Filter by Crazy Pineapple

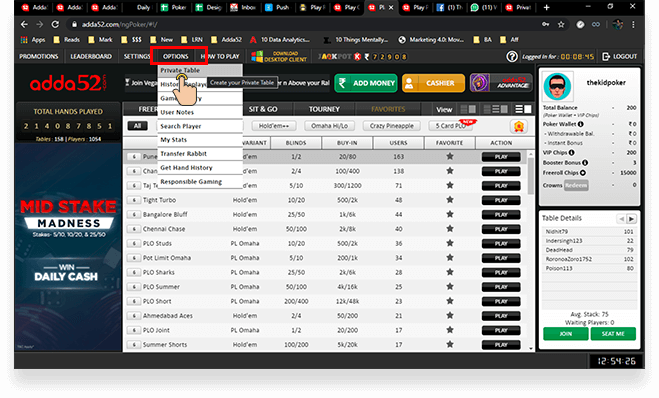tap(391, 126)
